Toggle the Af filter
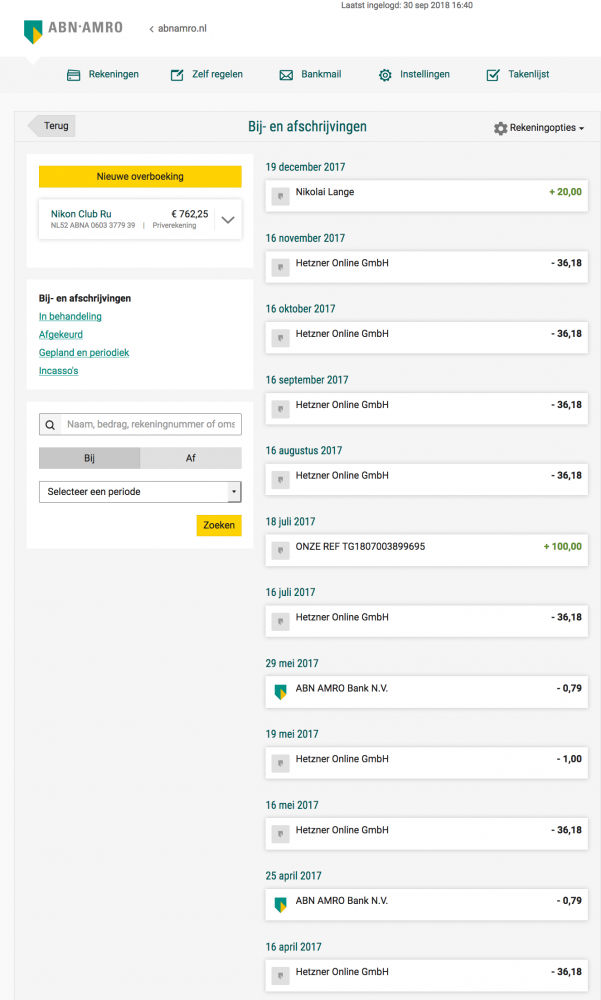This screenshot has height=1000, width=601. click(191, 458)
